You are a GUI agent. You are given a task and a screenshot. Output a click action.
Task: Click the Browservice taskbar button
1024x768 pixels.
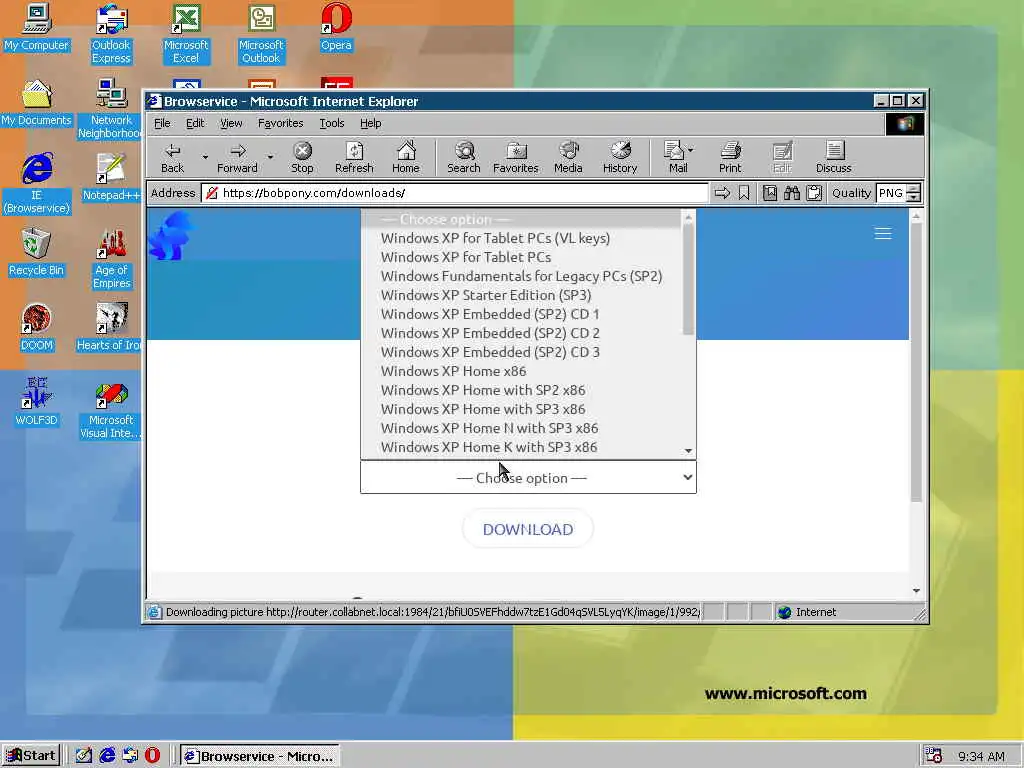[x=259, y=756]
